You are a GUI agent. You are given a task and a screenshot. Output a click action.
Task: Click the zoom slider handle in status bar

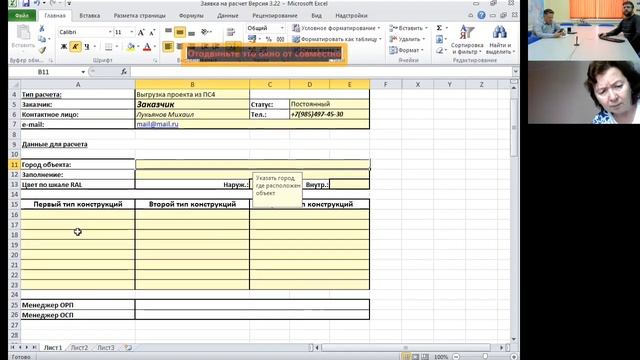pos(485,357)
